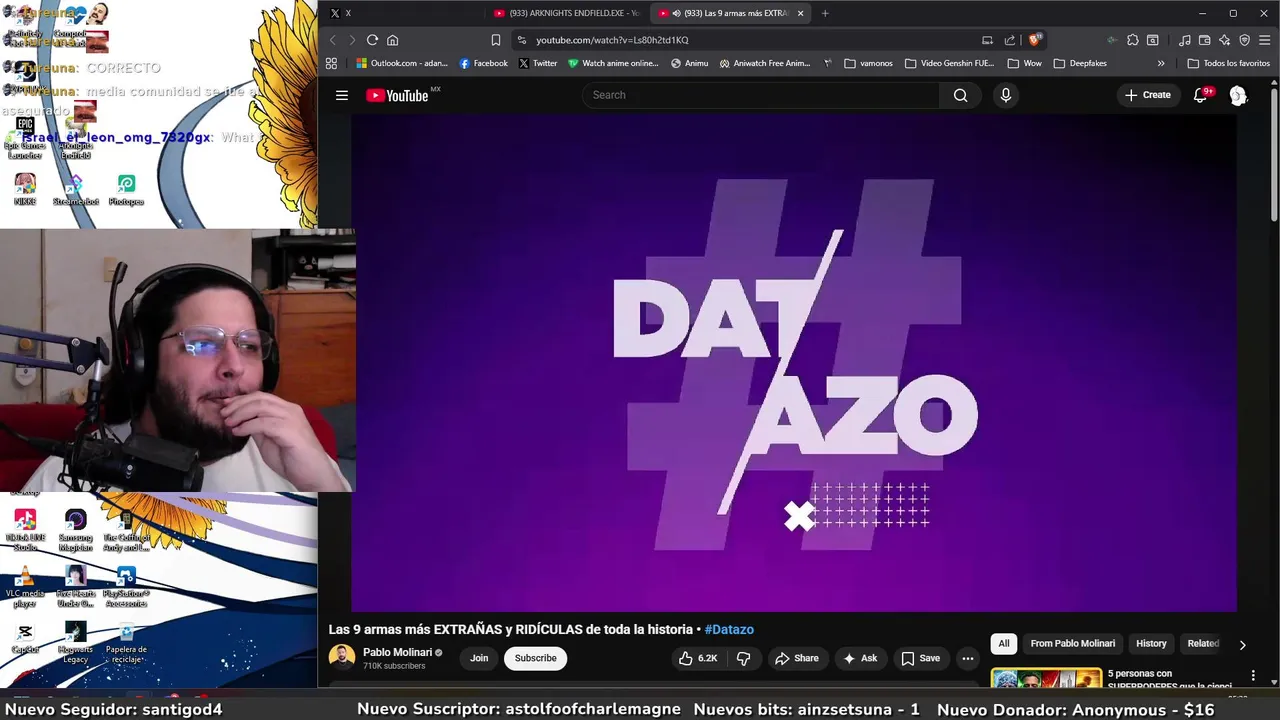Dislike the video with thumbs down
The height and width of the screenshot is (720, 1280).
(x=743, y=658)
